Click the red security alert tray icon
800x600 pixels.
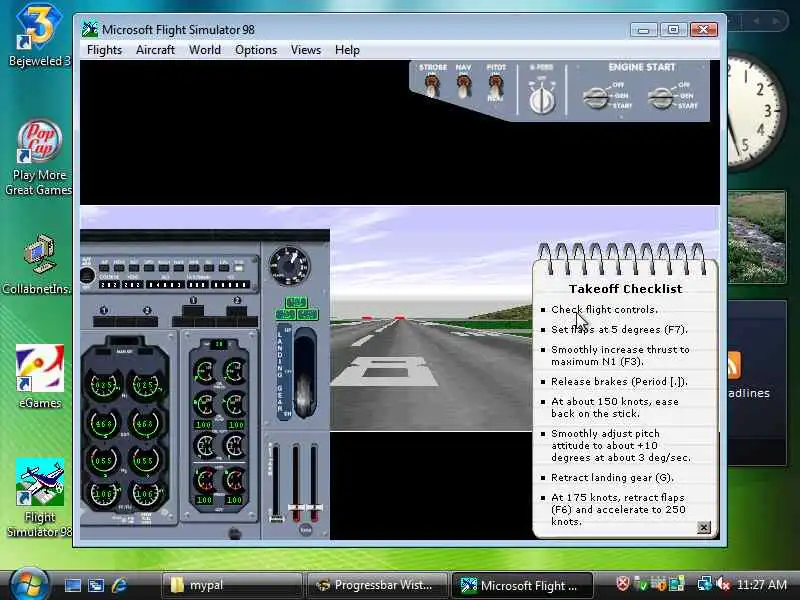coord(622,584)
